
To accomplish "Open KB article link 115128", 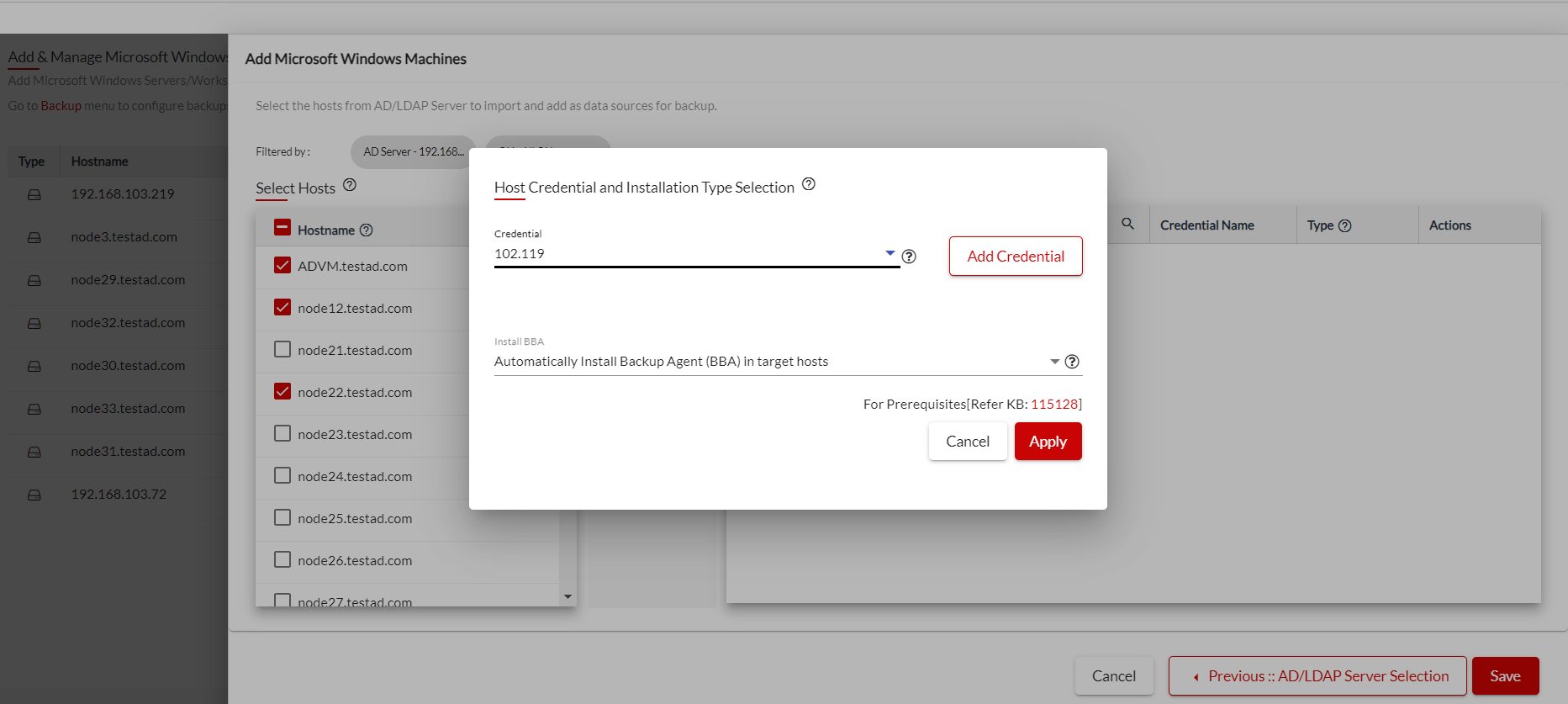I will pos(1054,405).
